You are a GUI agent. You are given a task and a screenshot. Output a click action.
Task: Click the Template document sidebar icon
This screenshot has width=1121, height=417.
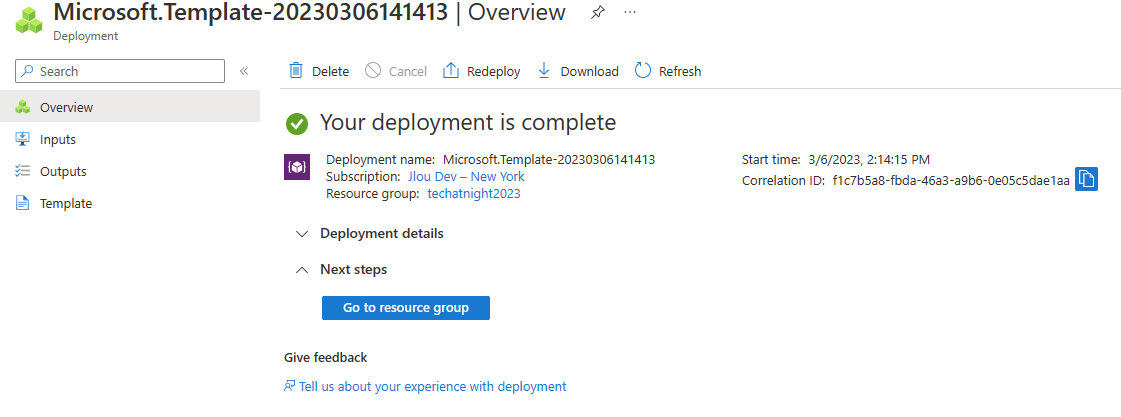[23, 204]
